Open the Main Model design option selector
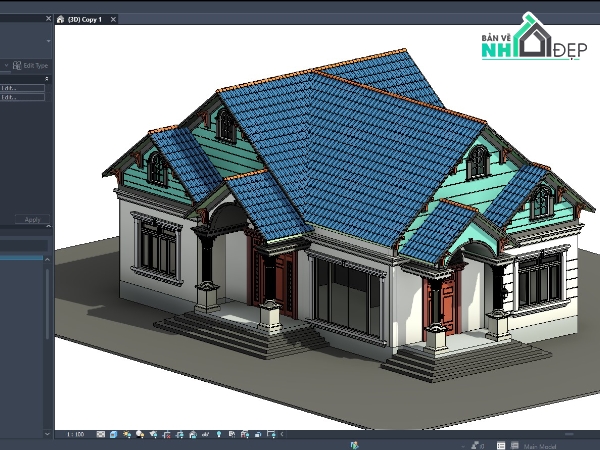The image size is (600, 450). click(x=540, y=446)
